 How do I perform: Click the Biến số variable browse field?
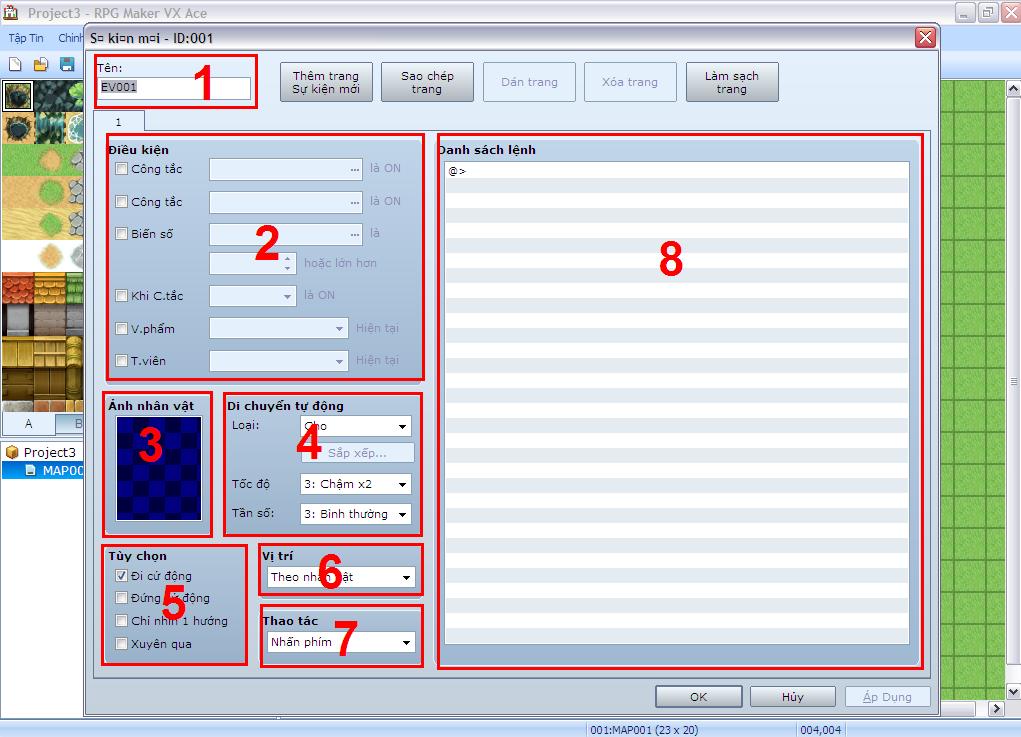(x=286, y=233)
